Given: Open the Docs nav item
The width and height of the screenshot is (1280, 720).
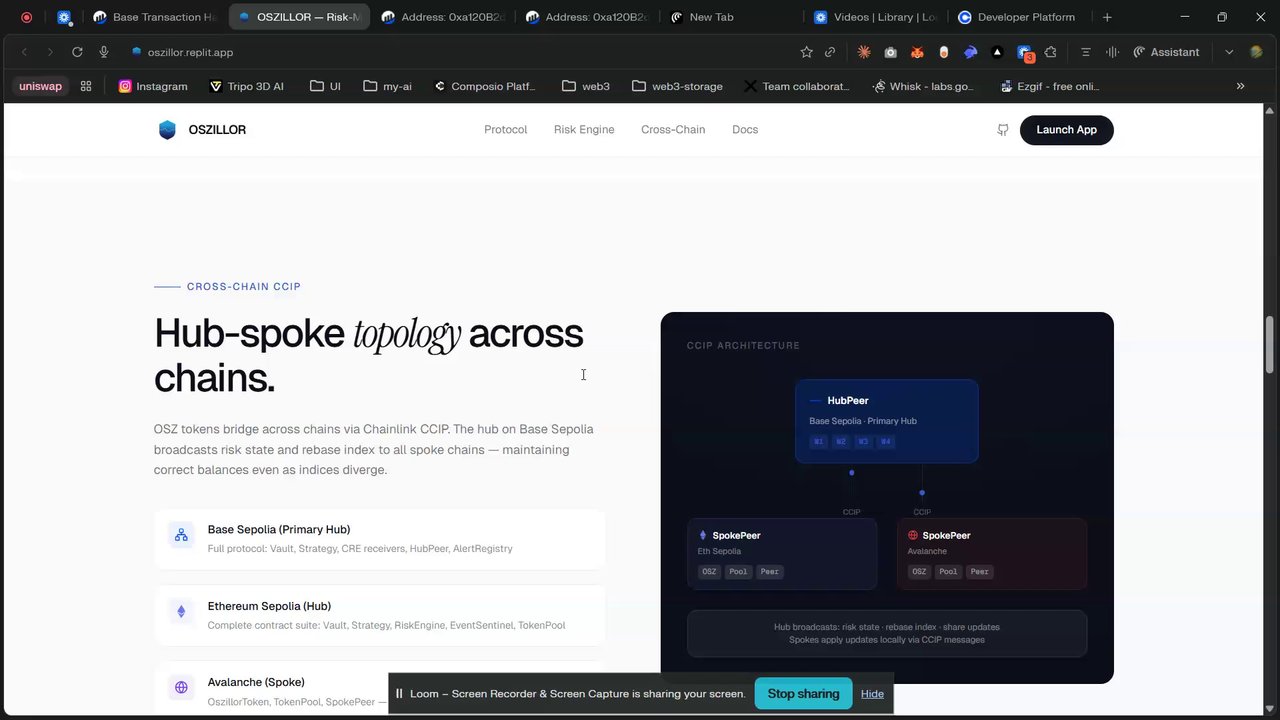Looking at the screenshot, I should coord(745,130).
